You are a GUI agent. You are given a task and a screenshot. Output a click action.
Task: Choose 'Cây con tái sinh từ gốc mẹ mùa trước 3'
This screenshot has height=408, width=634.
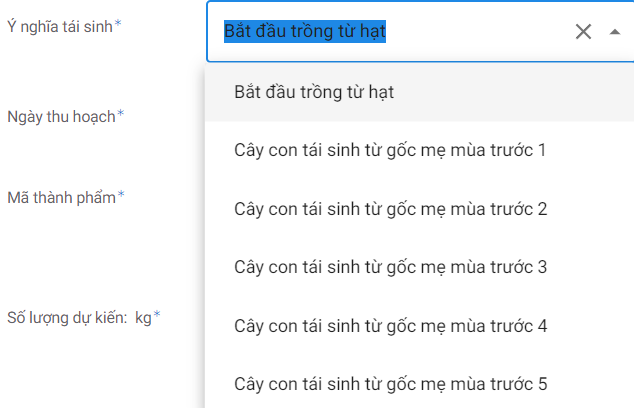pos(390,267)
